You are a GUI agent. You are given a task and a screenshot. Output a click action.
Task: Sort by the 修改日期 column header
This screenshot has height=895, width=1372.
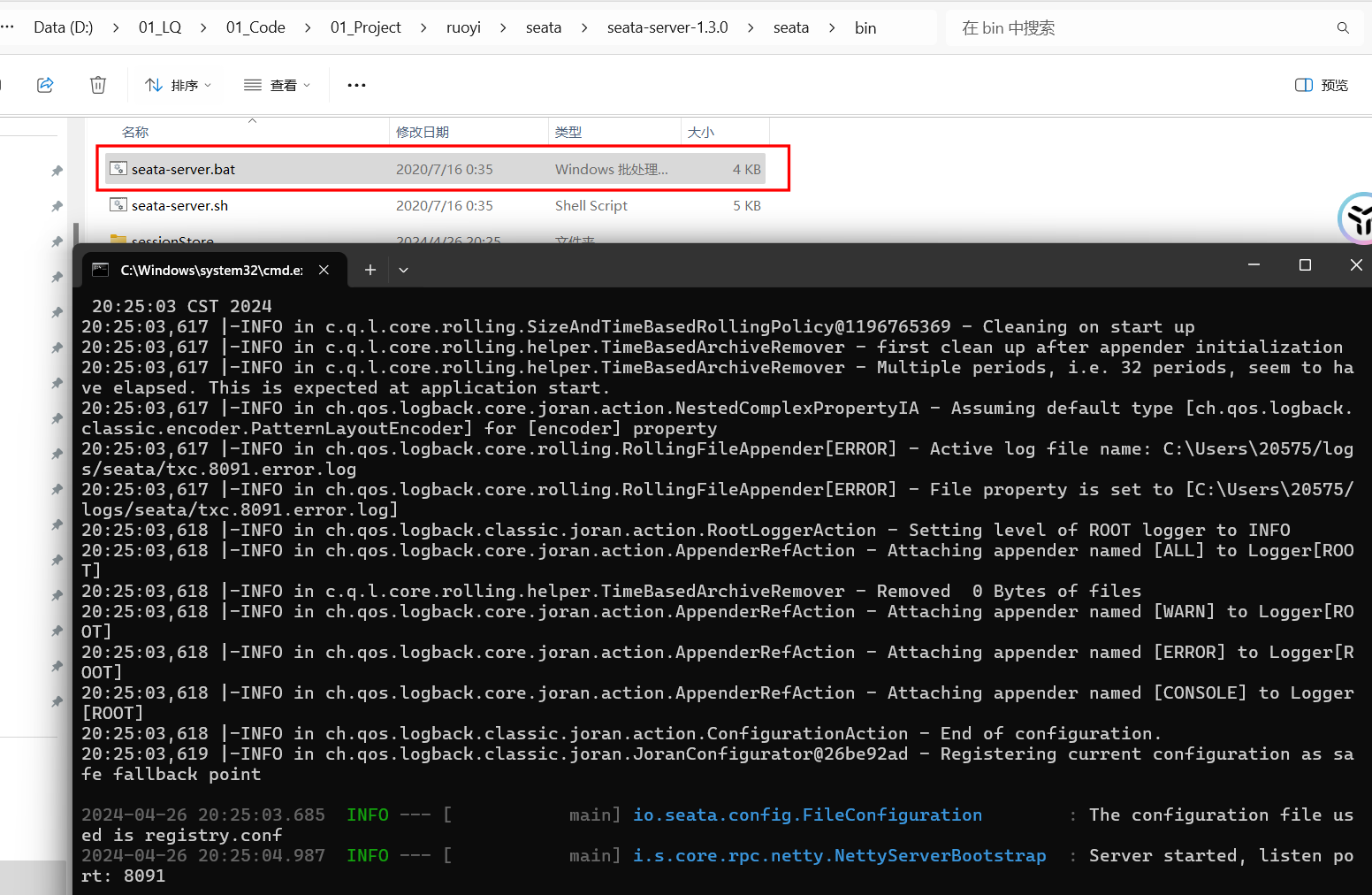tap(423, 132)
